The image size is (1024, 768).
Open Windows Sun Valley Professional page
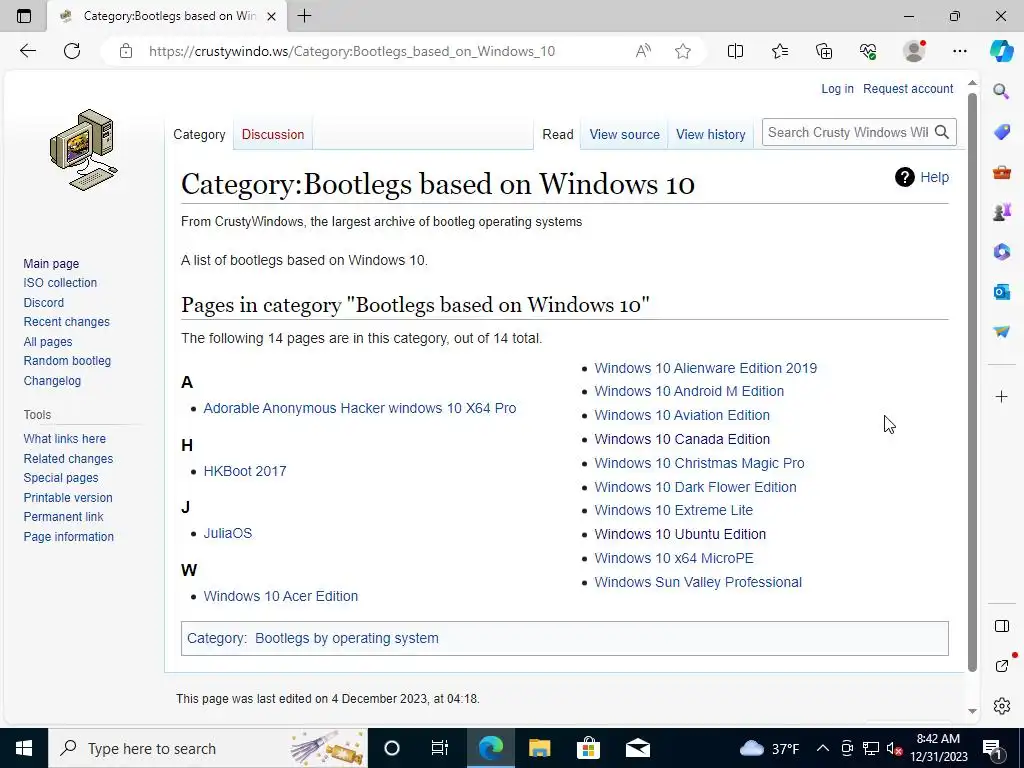pyautogui.click(x=698, y=582)
